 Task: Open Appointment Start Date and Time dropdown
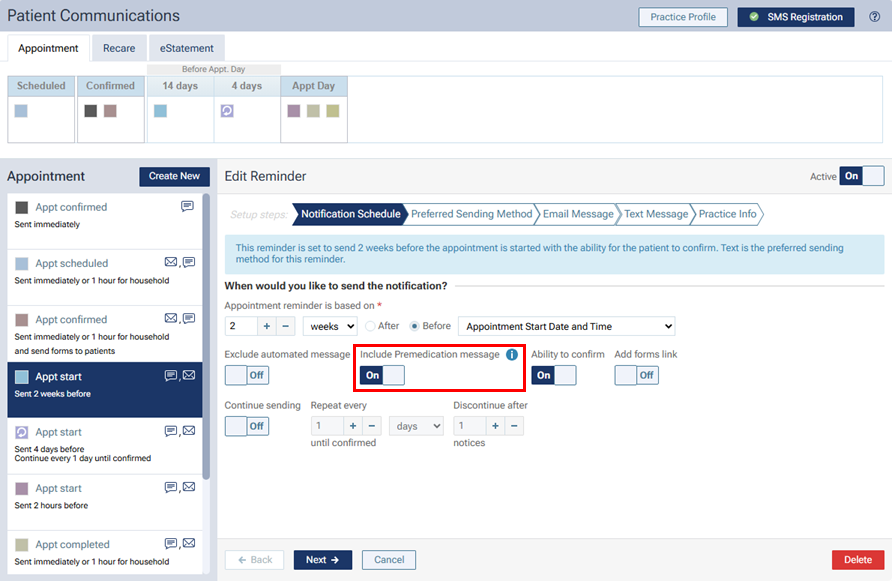566,326
